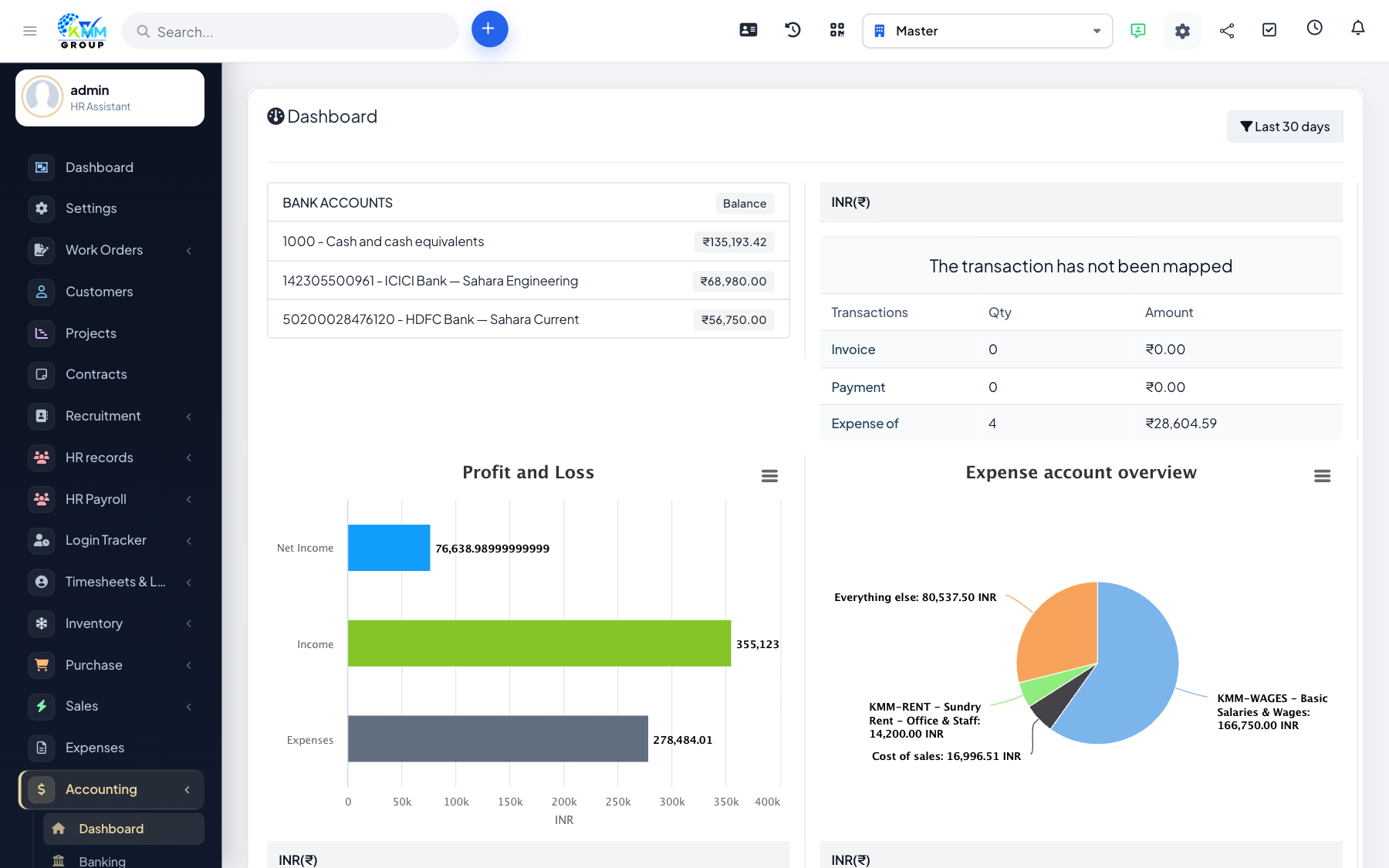Collapse the Accounting menu section
The width and height of the screenshot is (1389, 868).
[x=110, y=789]
